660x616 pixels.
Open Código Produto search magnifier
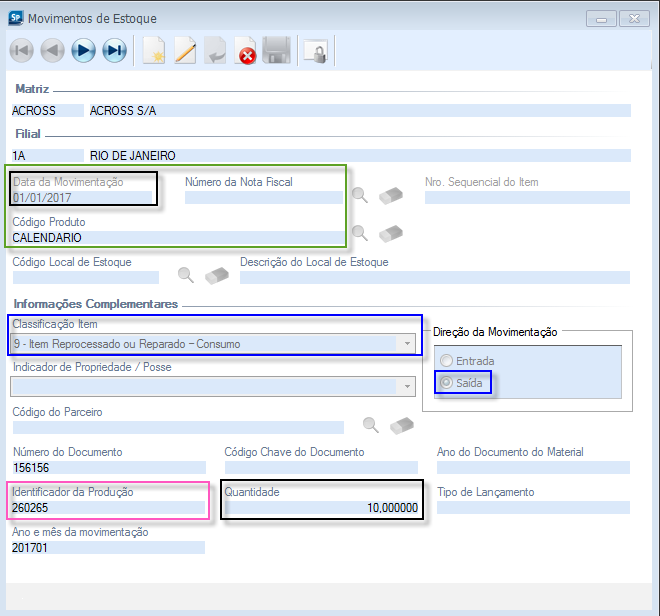click(x=360, y=233)
